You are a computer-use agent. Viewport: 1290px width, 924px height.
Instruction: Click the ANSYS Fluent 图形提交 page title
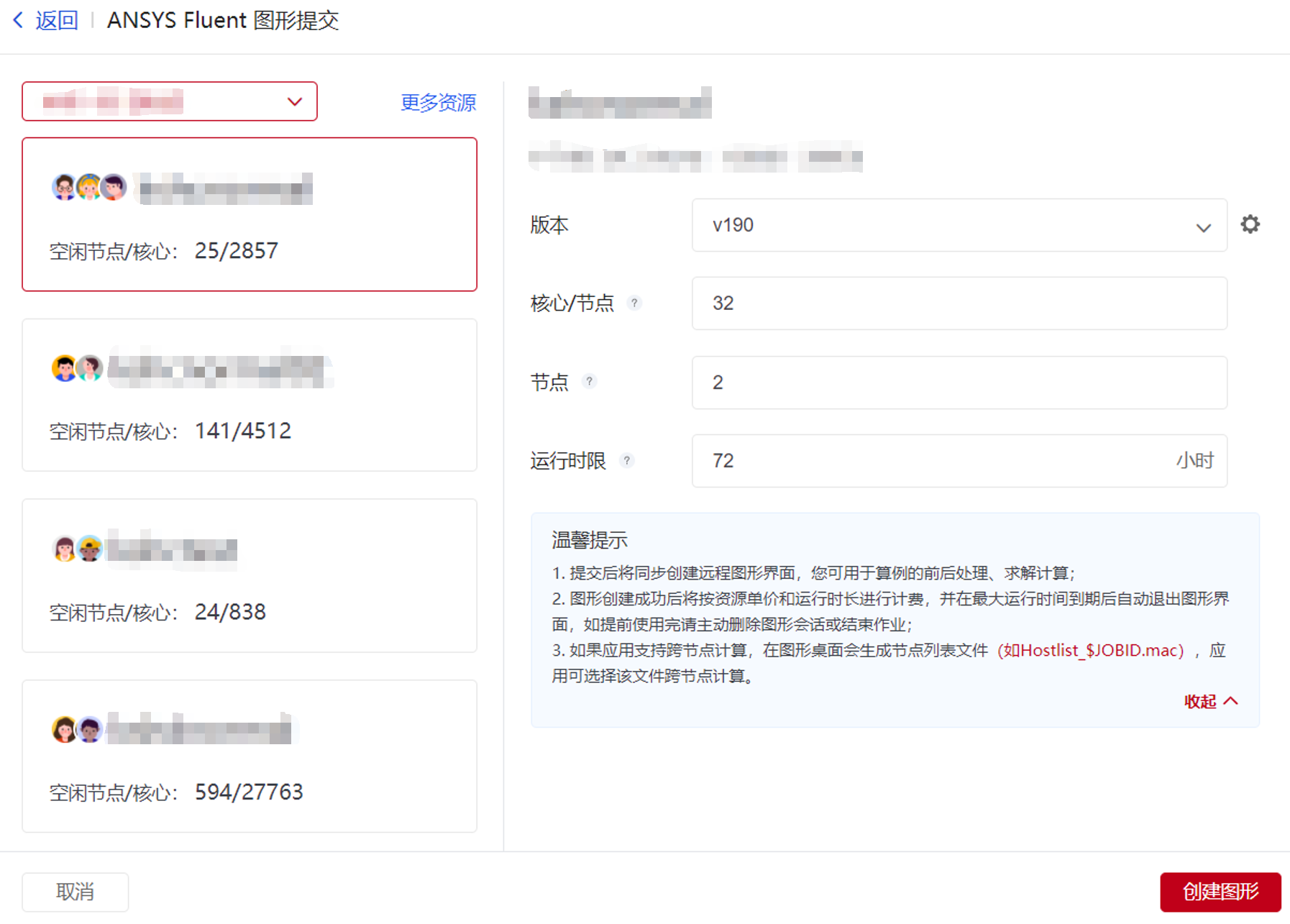(x=223, y=20)
